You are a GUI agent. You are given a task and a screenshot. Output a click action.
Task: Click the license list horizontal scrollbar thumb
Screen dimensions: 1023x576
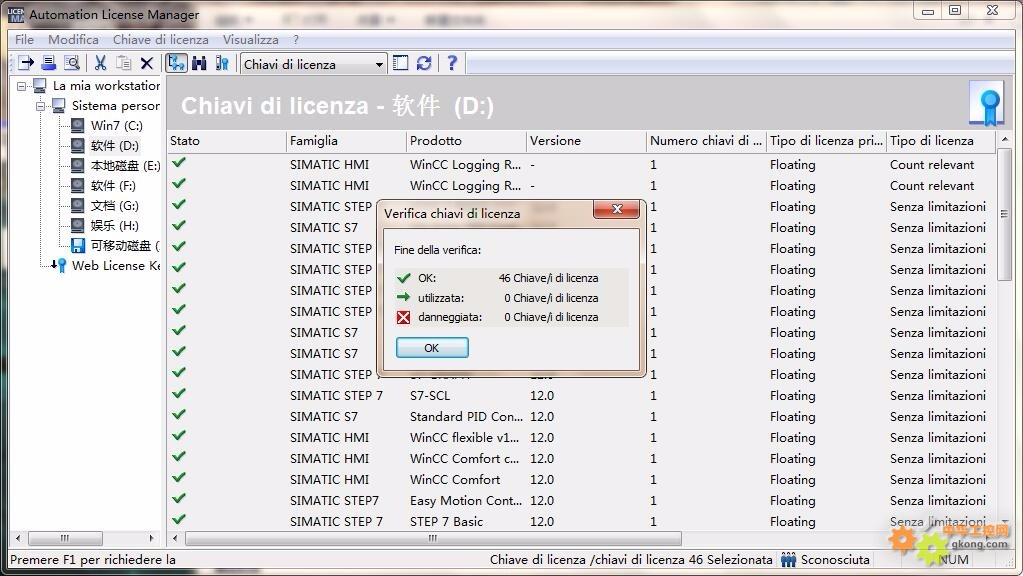pyautogui.click(x=433, y=539)
